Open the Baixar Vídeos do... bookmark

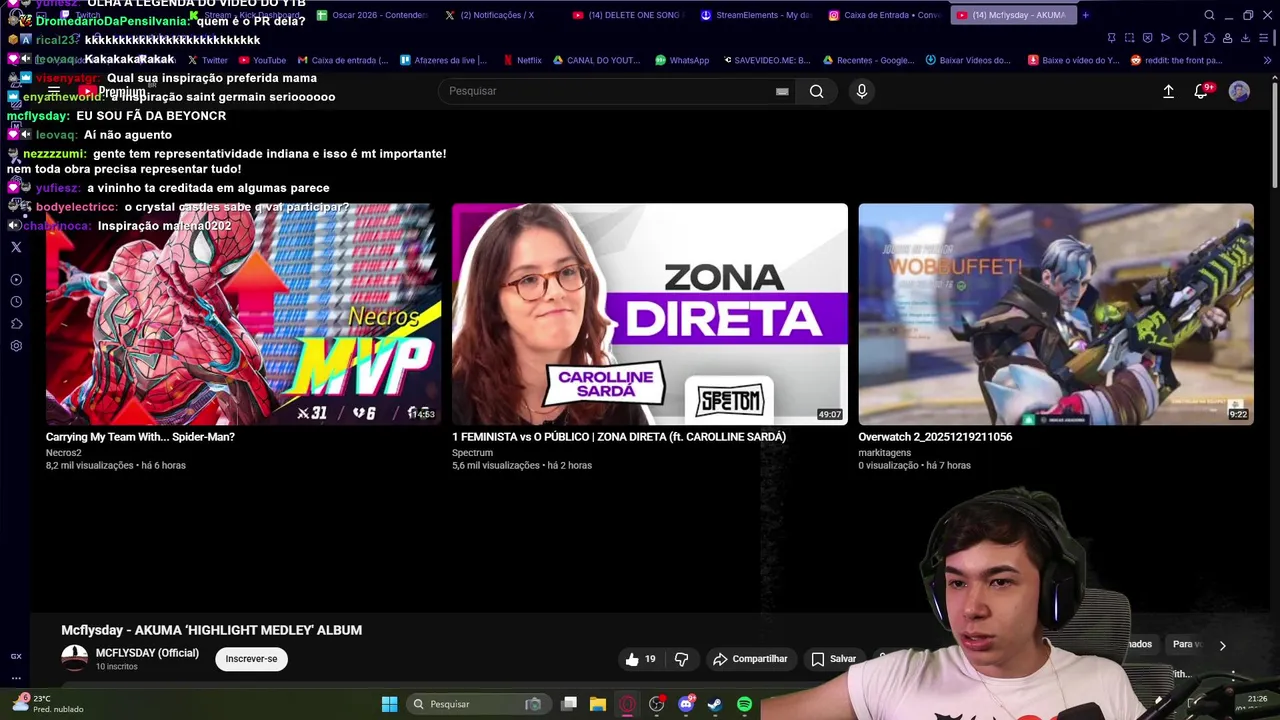tap(968, 60)
